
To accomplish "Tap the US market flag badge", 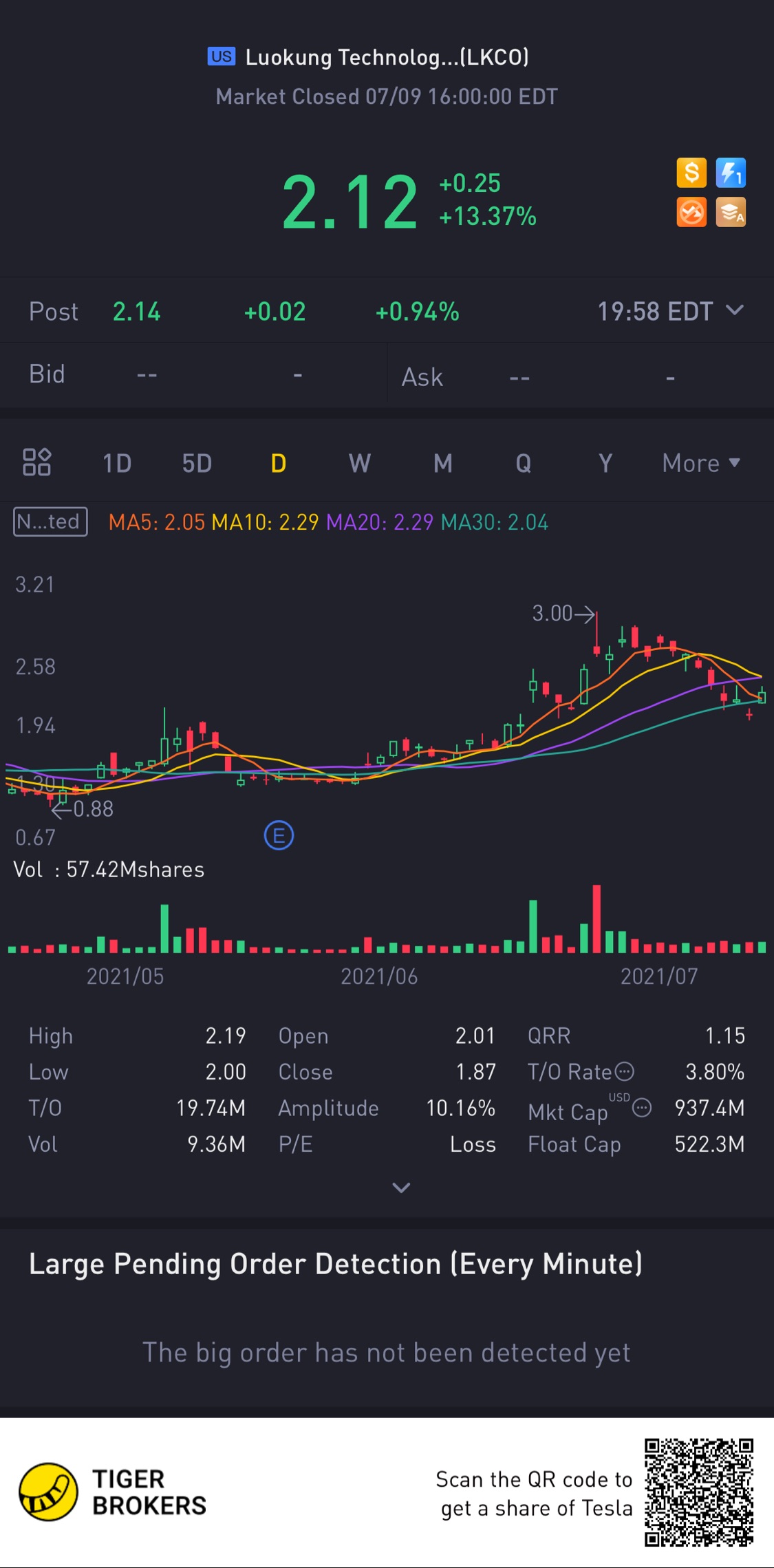I will click(x=222, y=56).
